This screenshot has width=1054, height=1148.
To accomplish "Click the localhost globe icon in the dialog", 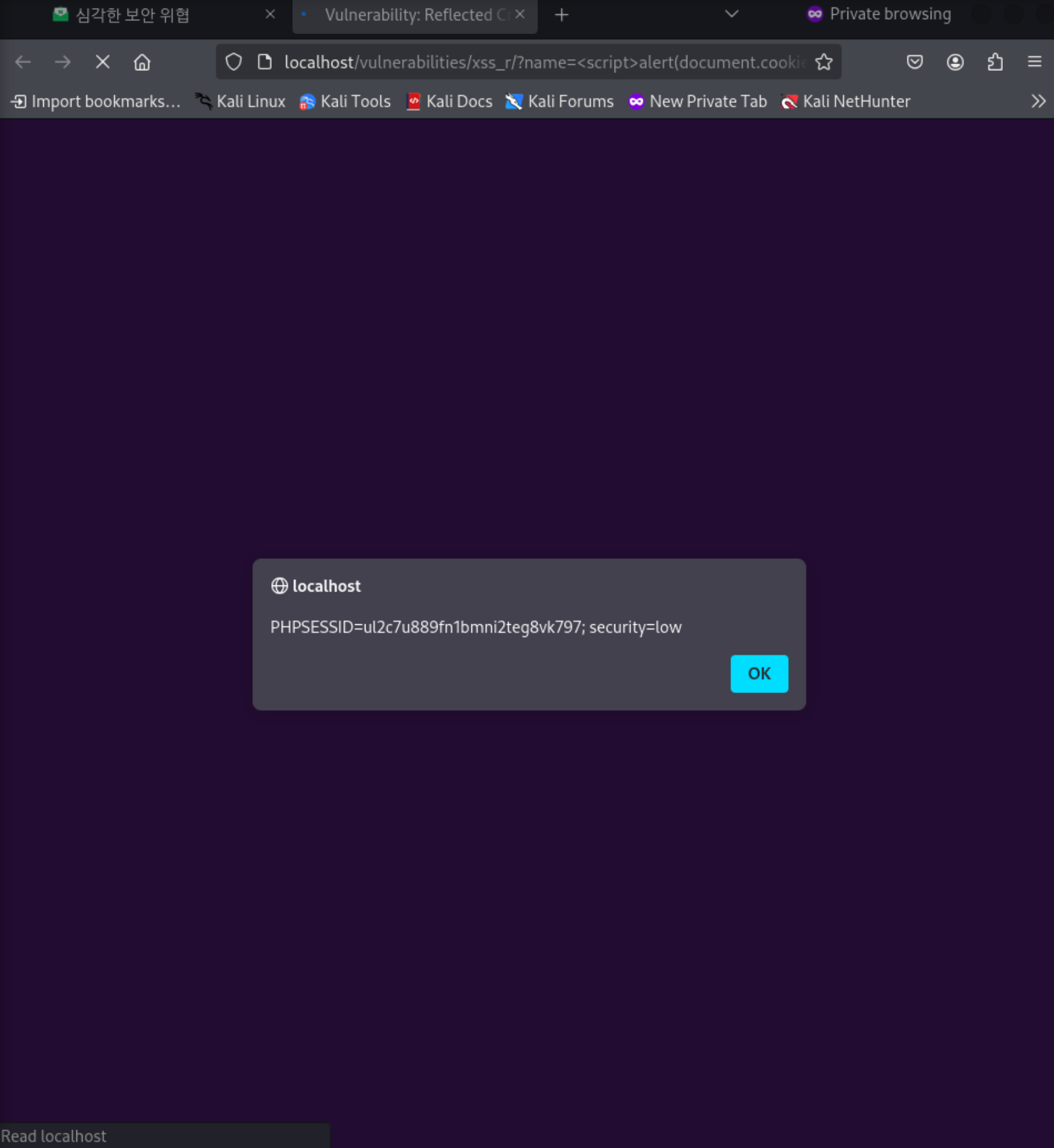I will pos(279,585).
